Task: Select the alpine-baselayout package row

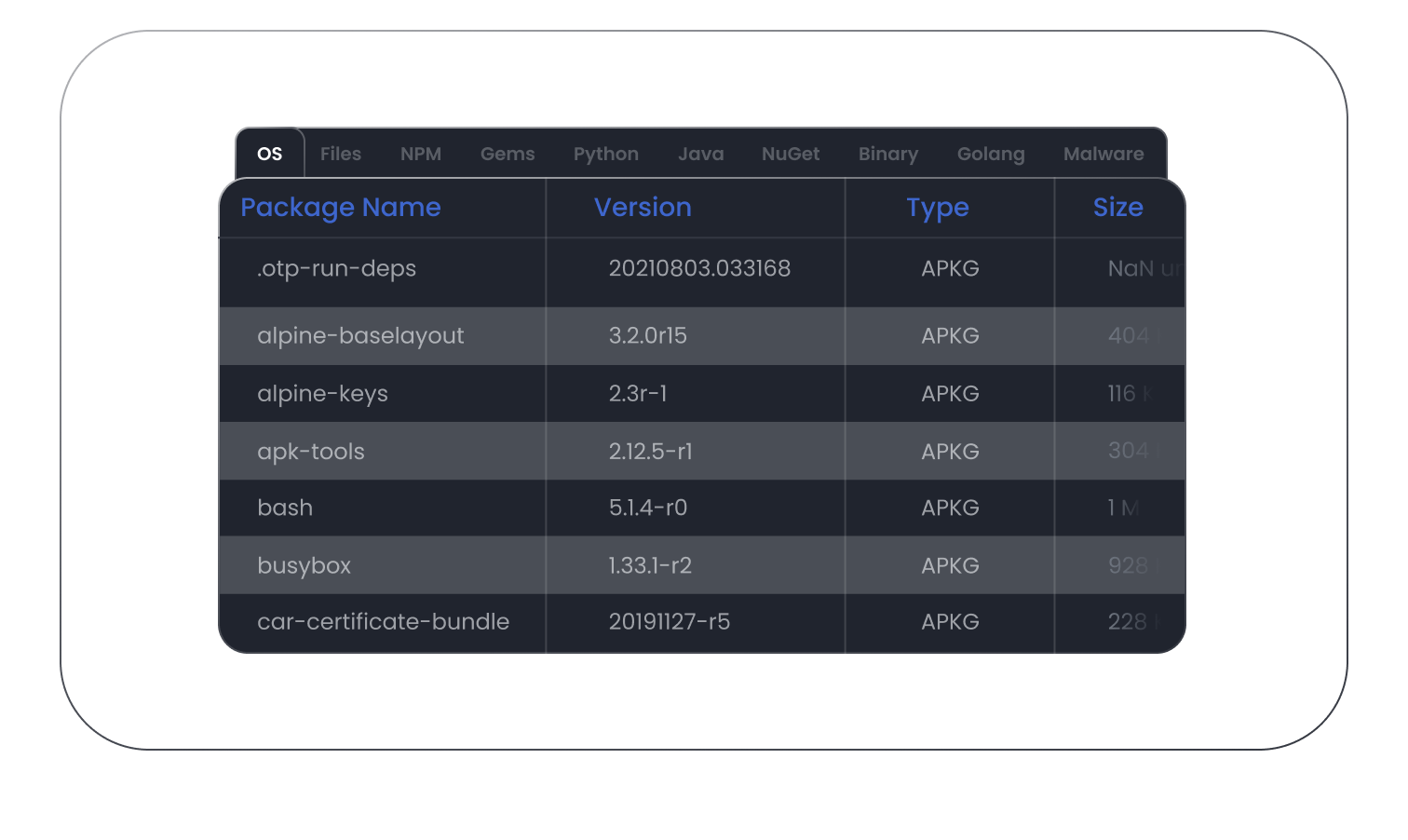Action: click(x=360, y=336)
